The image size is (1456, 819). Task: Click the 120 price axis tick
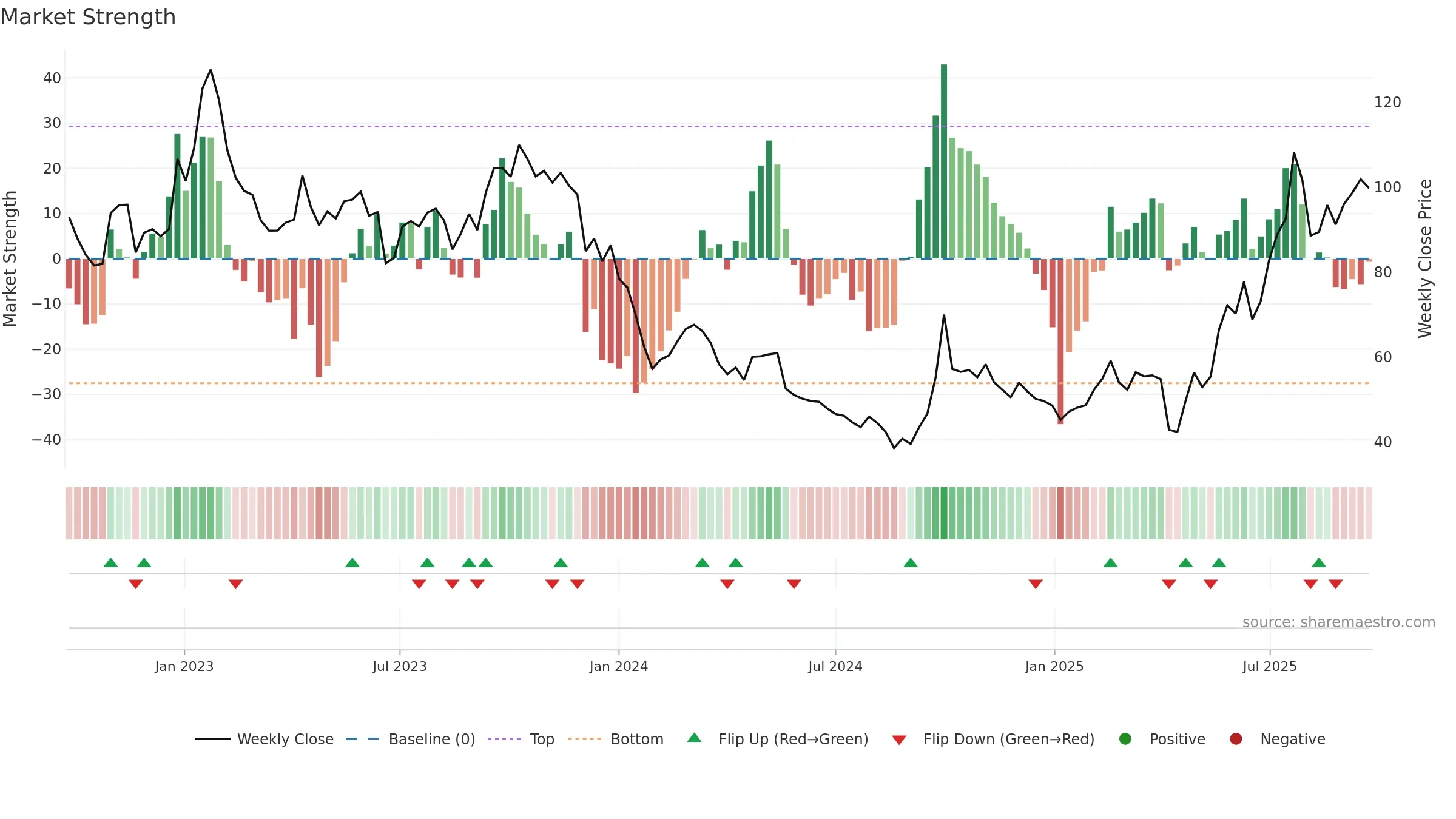point(1387,102)
